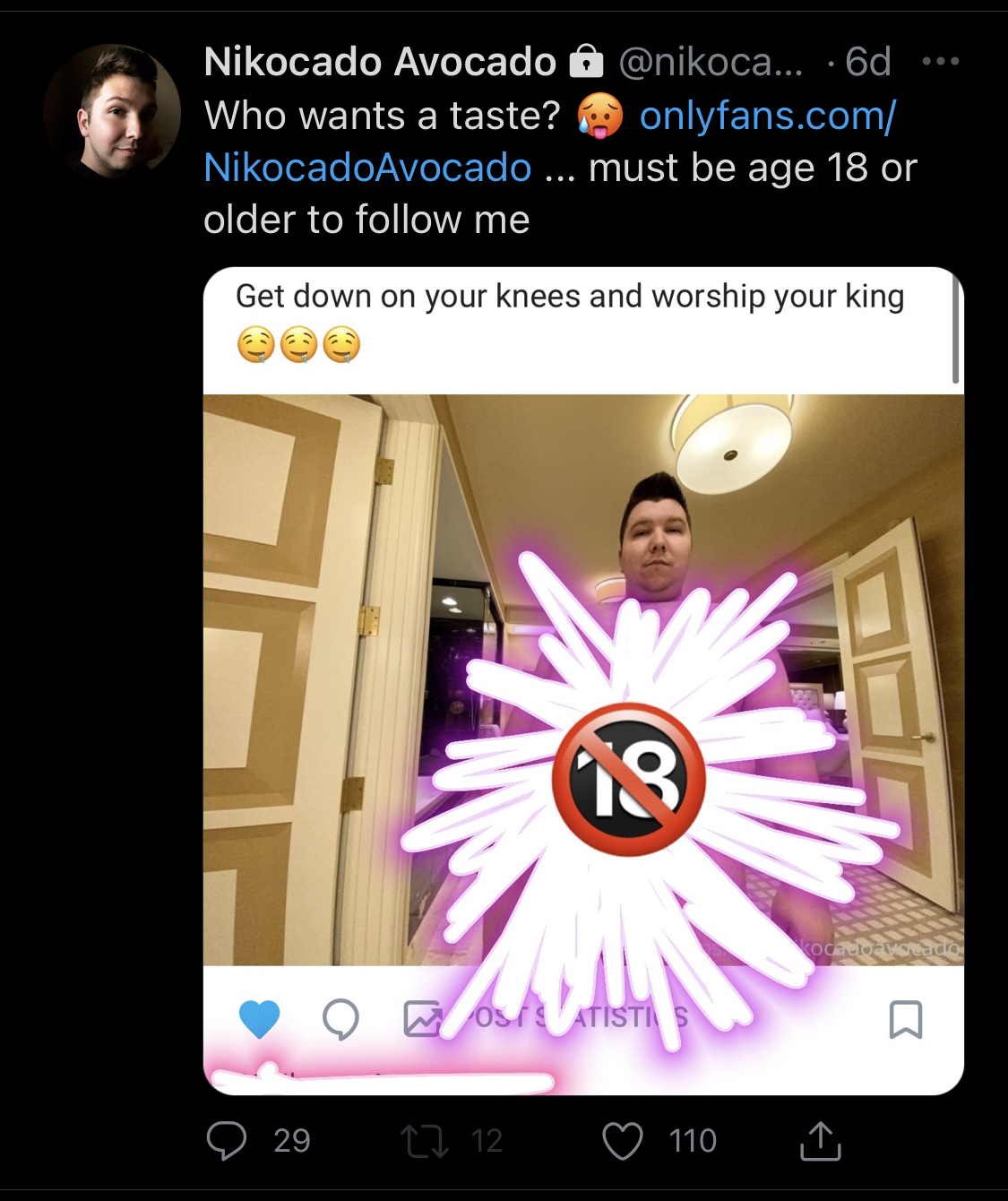Click the Nikocado Avocado display name
The height and width of the screenshot is (1201, 1008).
[x=380, y=62]
